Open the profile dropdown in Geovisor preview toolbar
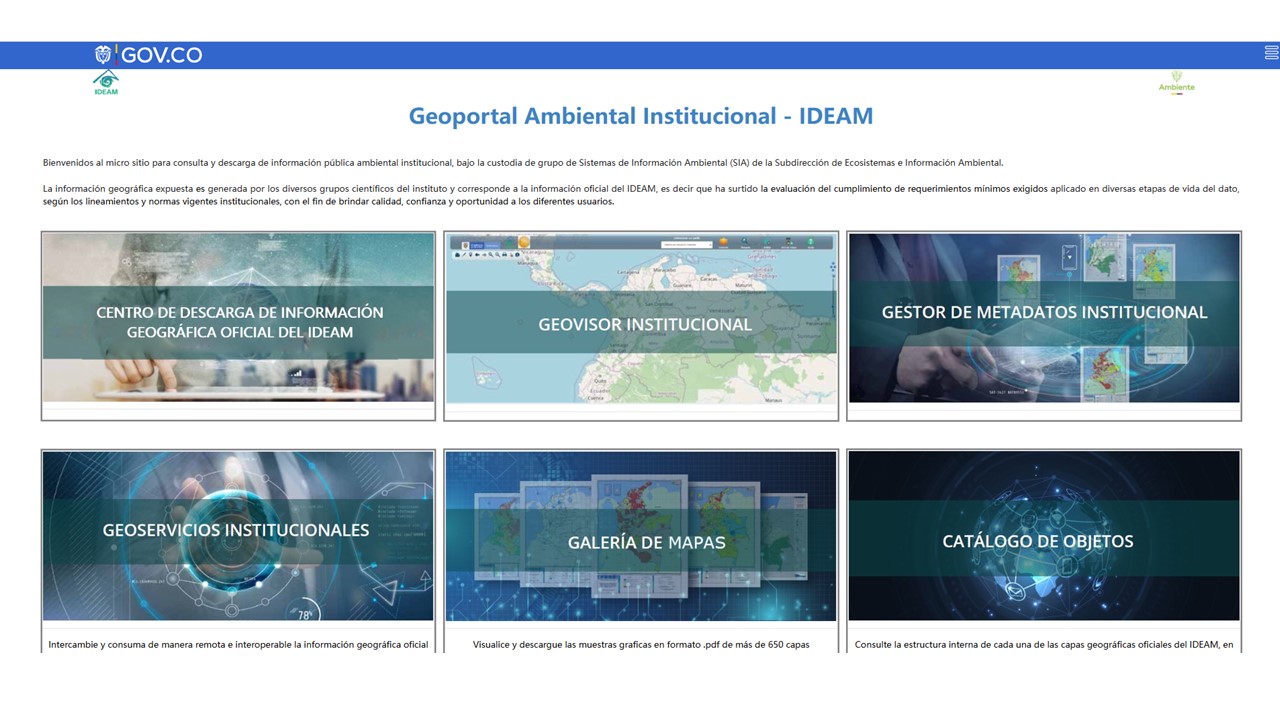The width and height of the screenshot is (1280, 720). click(x=686, y=244)
